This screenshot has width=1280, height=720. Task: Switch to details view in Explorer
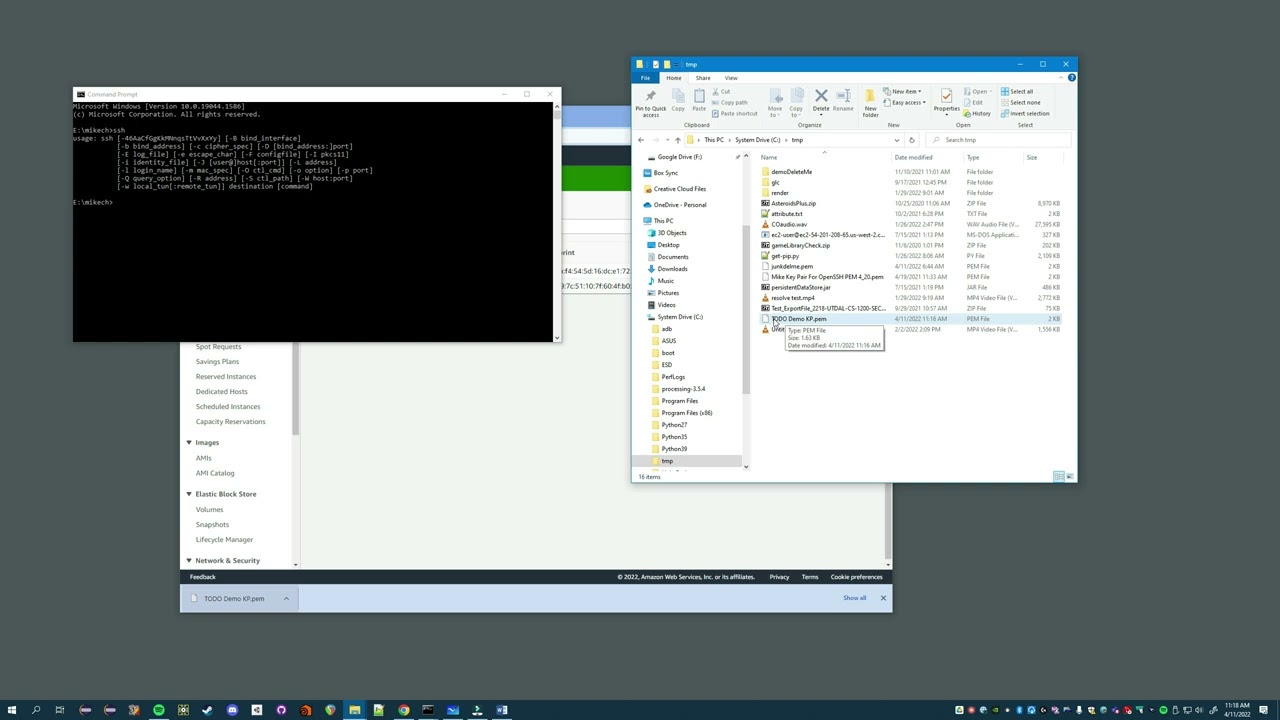click(x=1059, y=476)
